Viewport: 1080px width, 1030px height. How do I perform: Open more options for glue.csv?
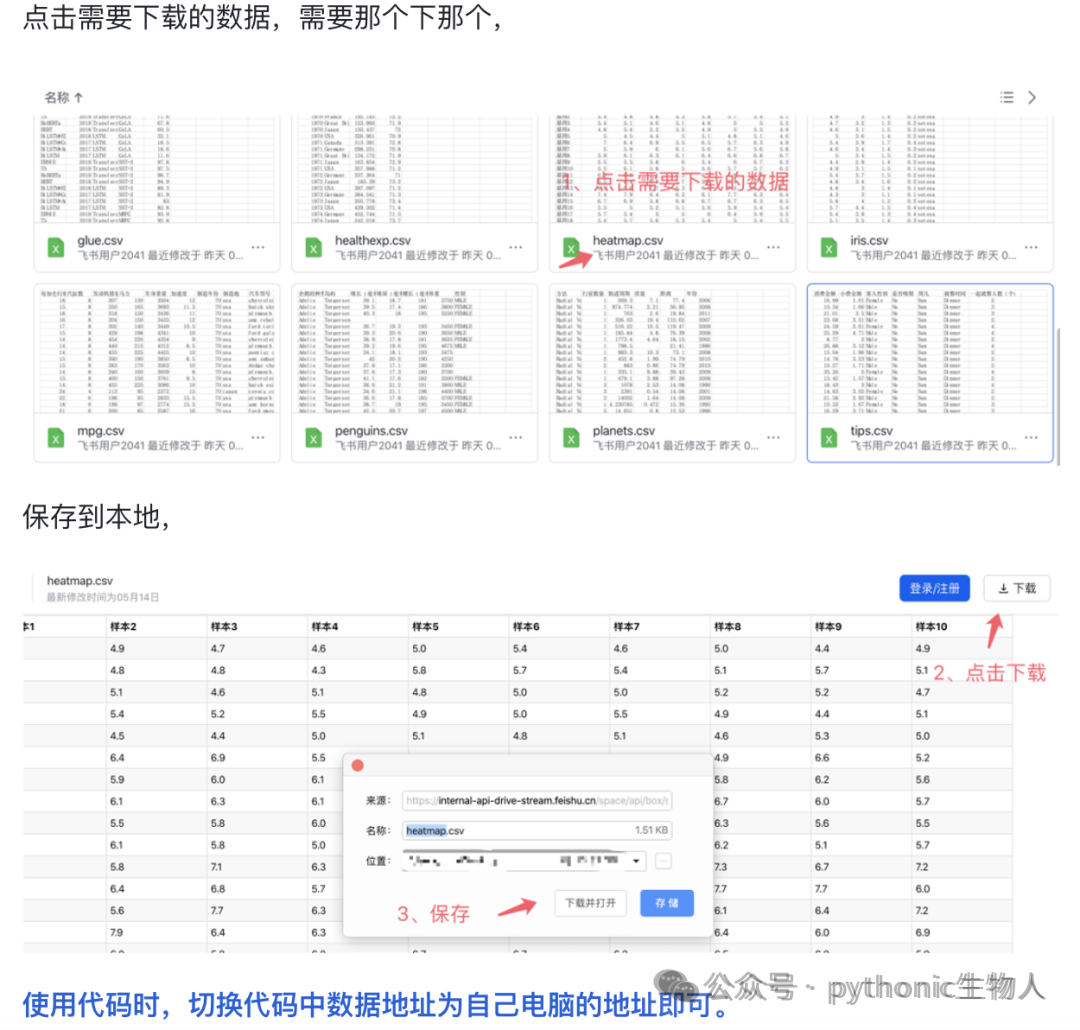(258, 247)
